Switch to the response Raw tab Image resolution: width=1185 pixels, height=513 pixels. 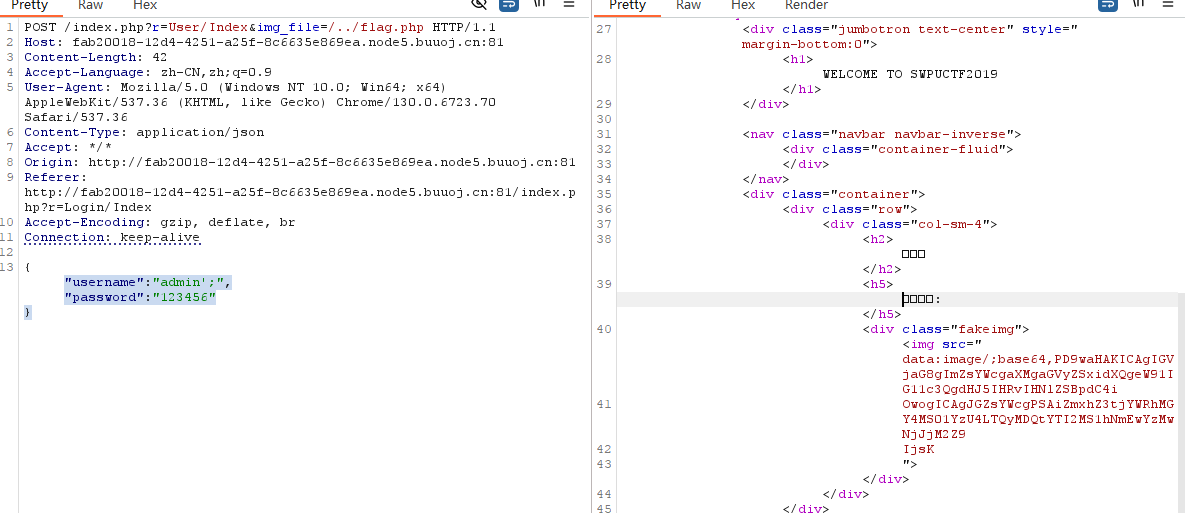[x=688, y=5]
